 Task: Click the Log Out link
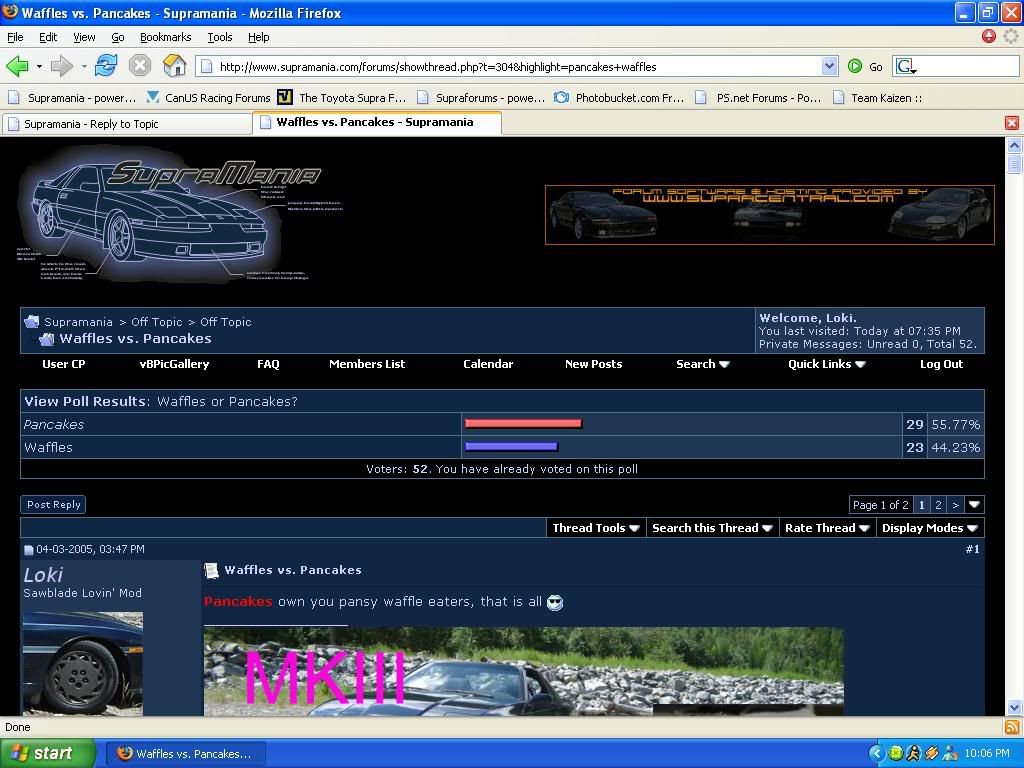pos(941,364)
